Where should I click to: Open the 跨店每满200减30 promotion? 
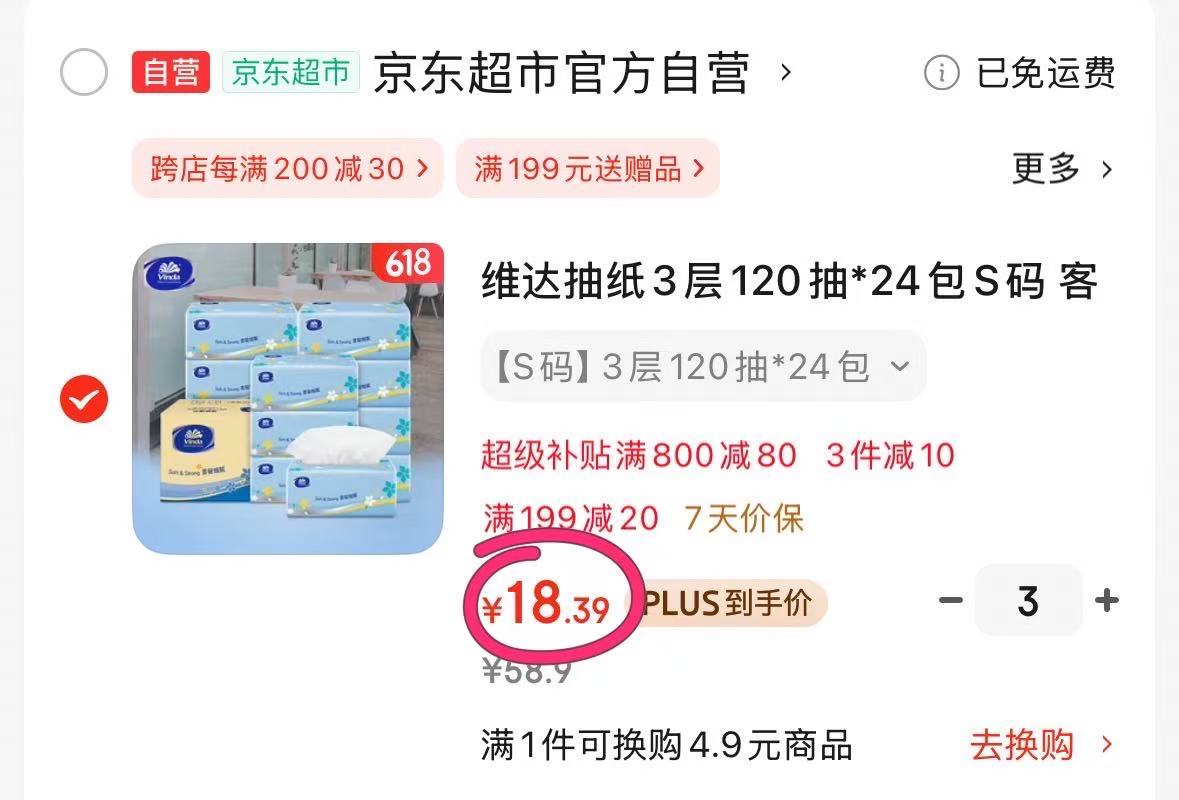click(288, 168)
